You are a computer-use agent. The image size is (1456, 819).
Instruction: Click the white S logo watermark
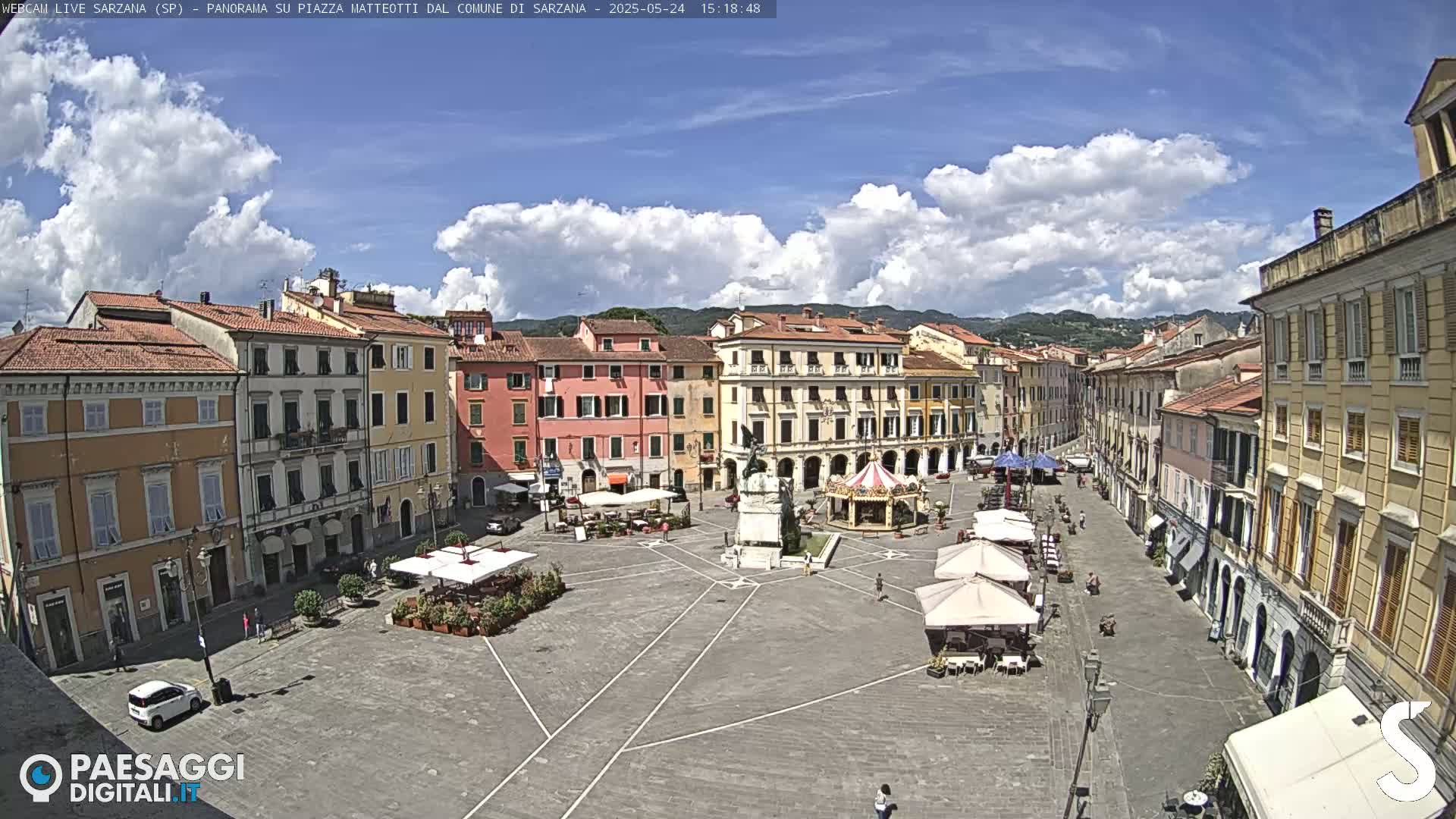coord(1407,752)
